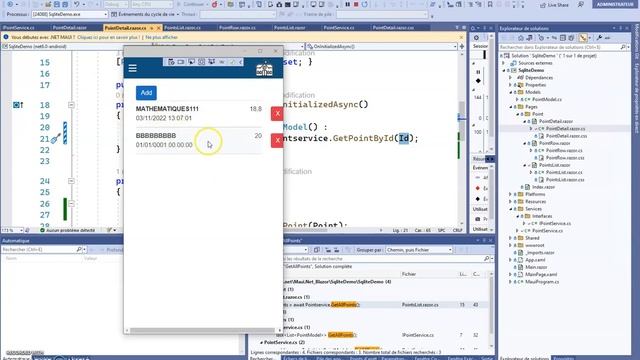Collapse the code block at line 26

point(71,203)
